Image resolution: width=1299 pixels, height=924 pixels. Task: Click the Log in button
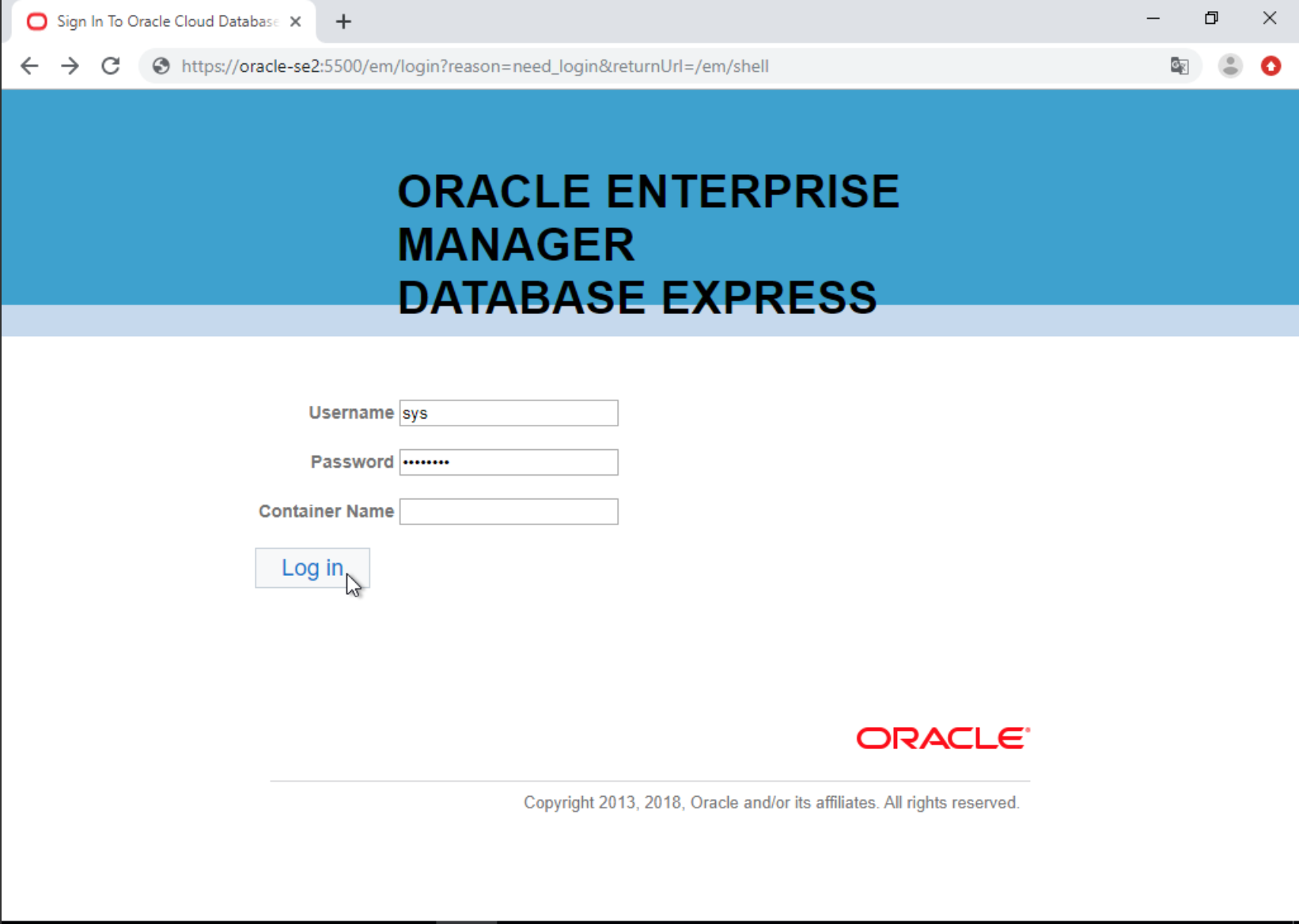312,568
